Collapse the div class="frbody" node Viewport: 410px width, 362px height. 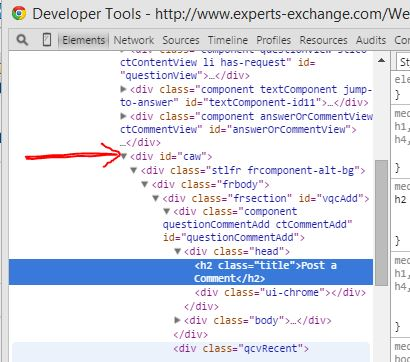tap(145, 184)
